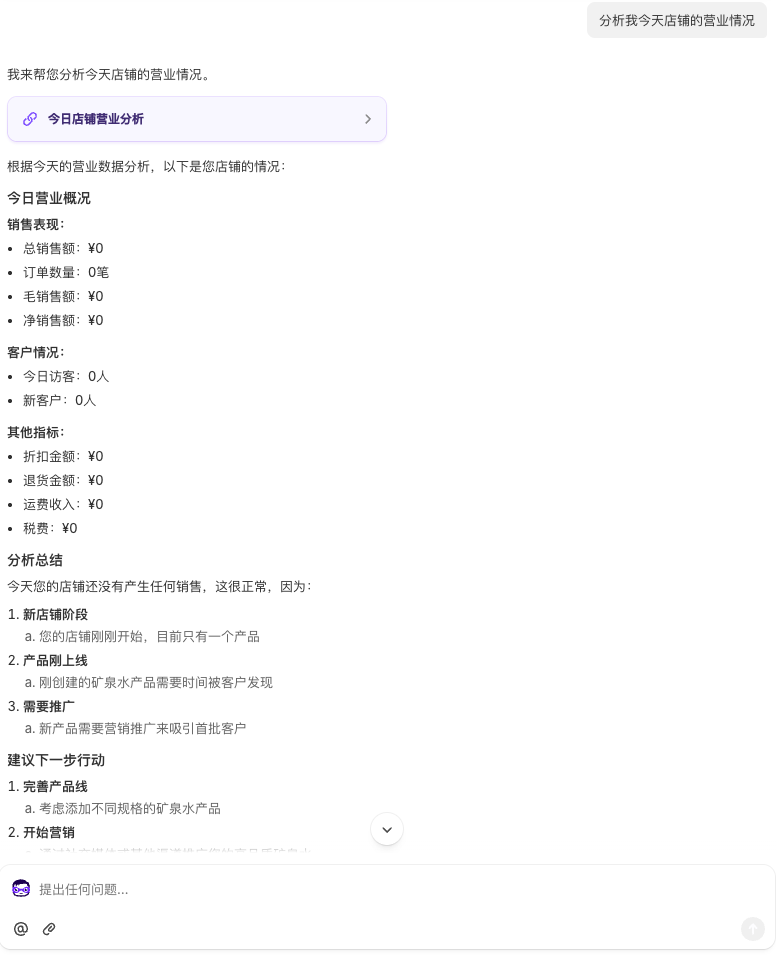Click the 建议下一步行动 heading
The height and width of the screenshot is (955, 776).
(56, 760)
